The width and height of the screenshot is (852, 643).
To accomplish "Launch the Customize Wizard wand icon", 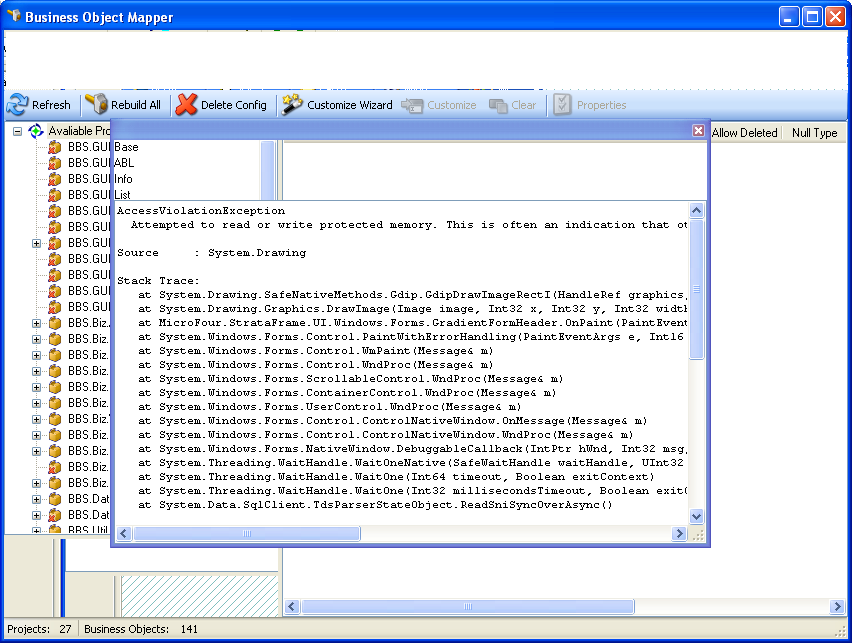I will (292, 105).
